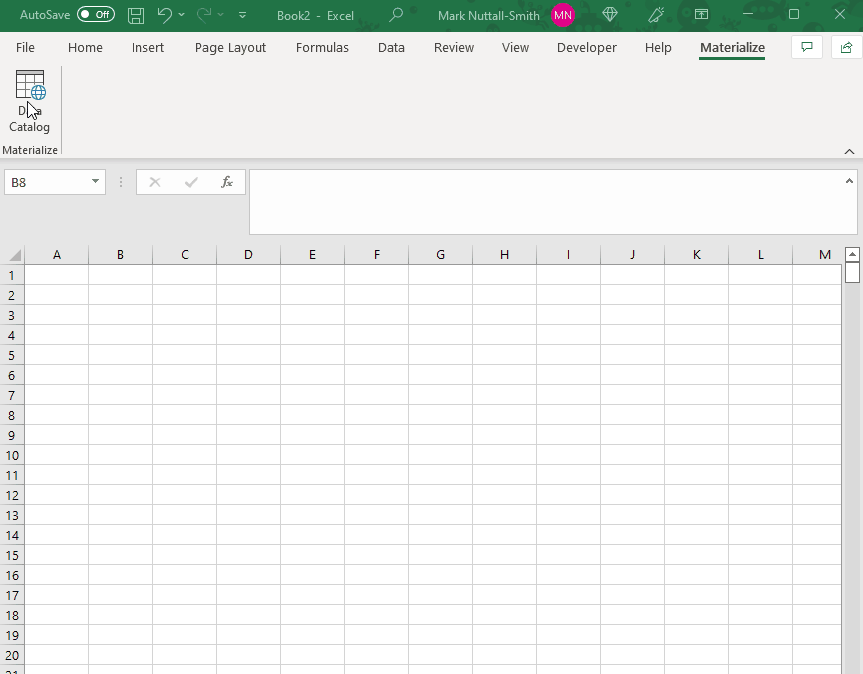Click the Insert Function fx button
Image resolution: width=863 pixels, height=674 pixels.
point(227,182)
